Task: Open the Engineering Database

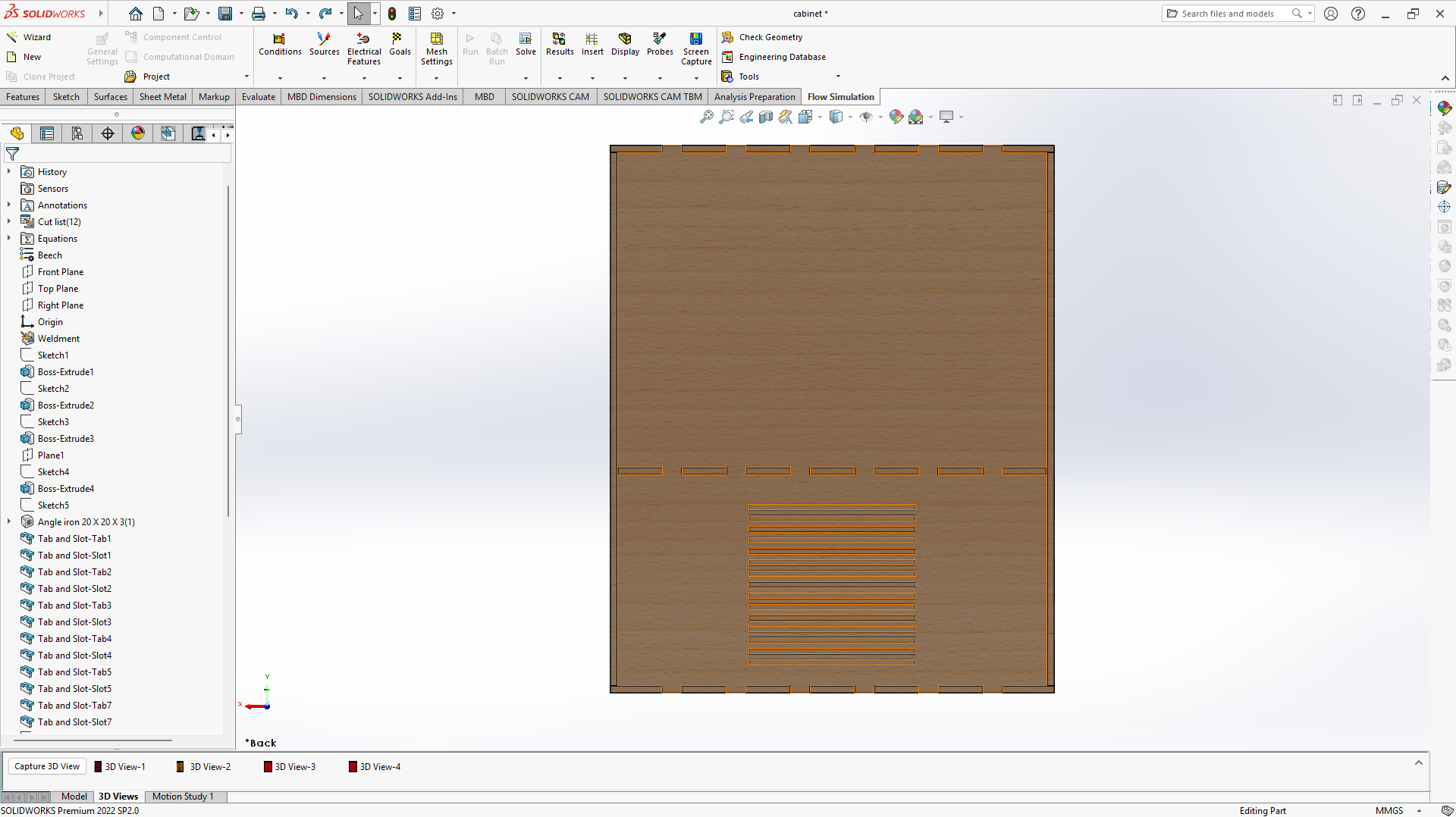Action: (x=781, y=56)
